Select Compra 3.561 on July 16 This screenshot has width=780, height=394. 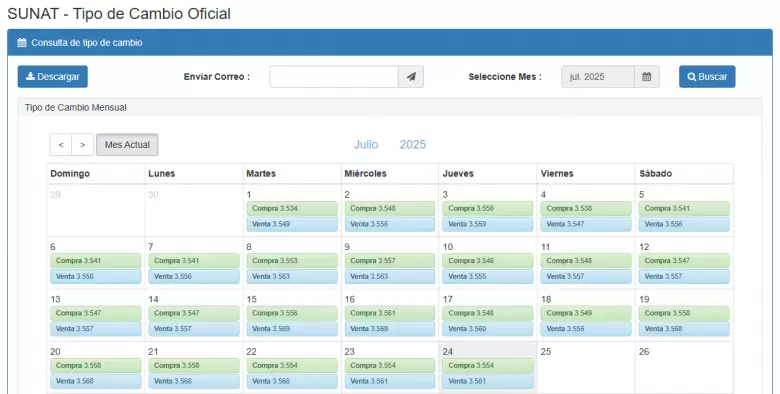390,313
